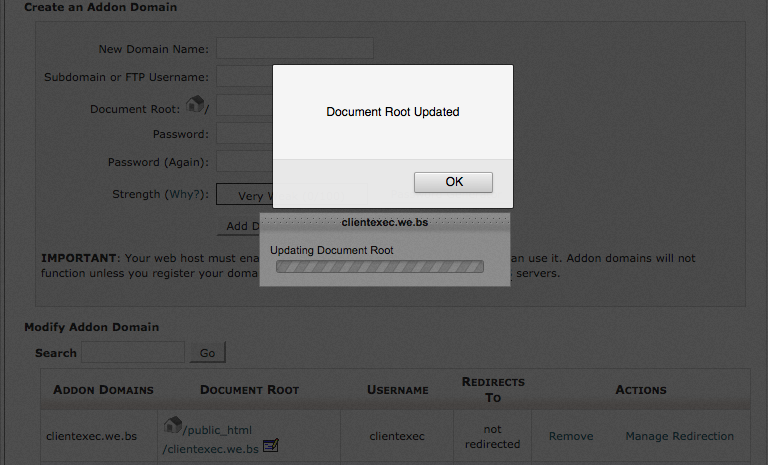The height and width of the screenshot is (465, 768).
Task: Click the Password (Again) input field
Action: point(244,161)
